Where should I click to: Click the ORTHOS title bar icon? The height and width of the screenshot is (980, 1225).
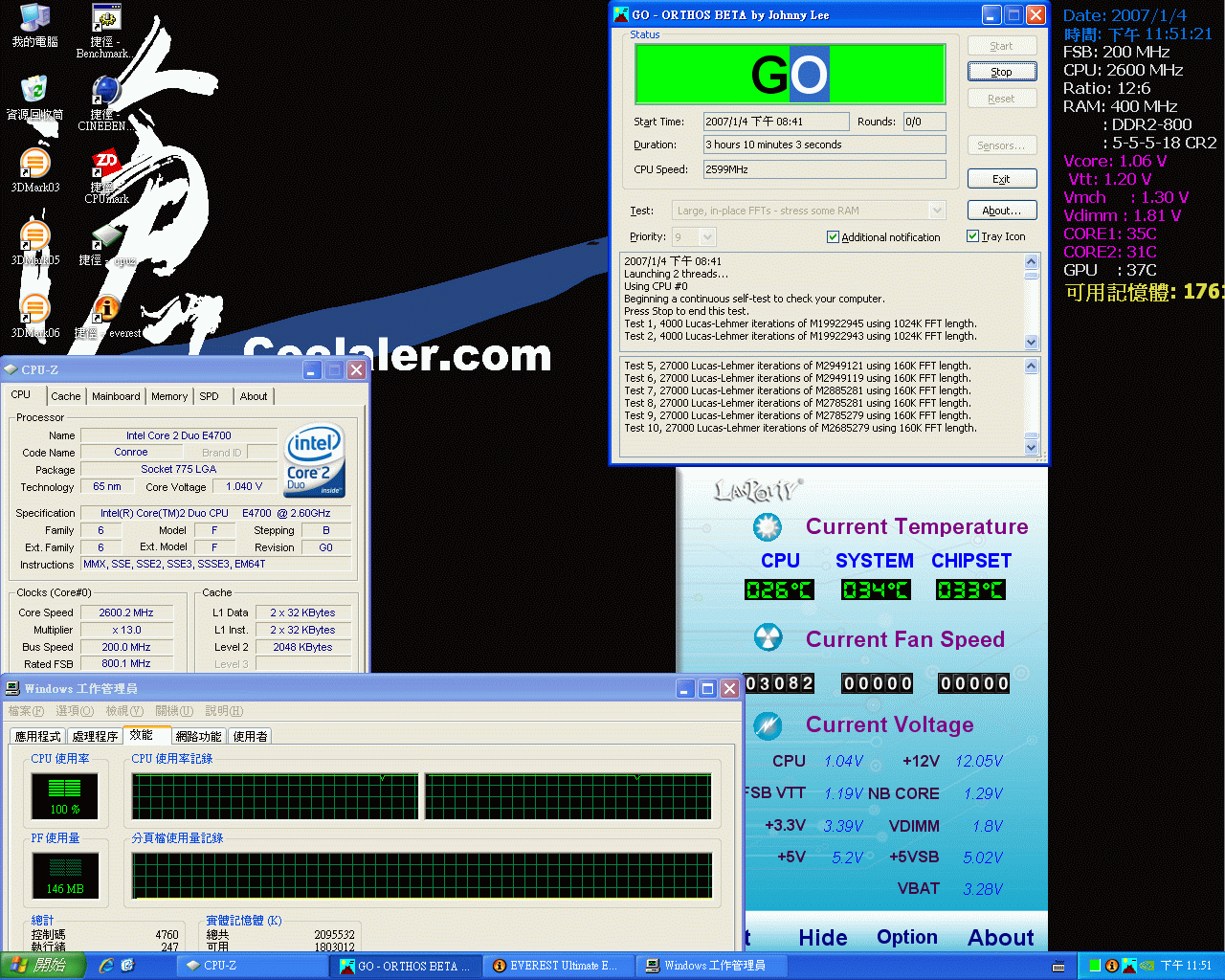[x=621, y=14]
